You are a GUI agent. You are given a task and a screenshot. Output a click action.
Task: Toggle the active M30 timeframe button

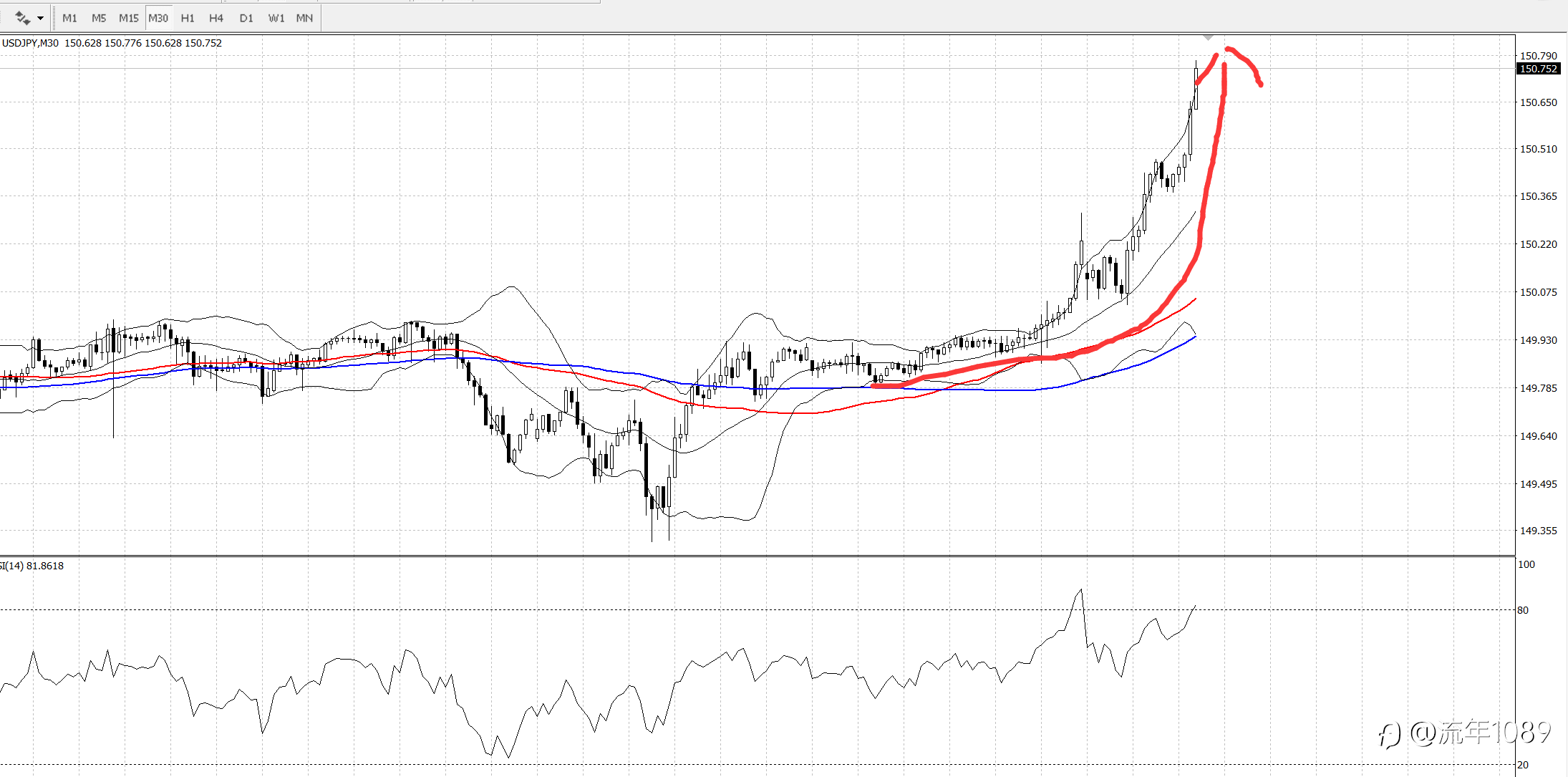tap(158, 18)
